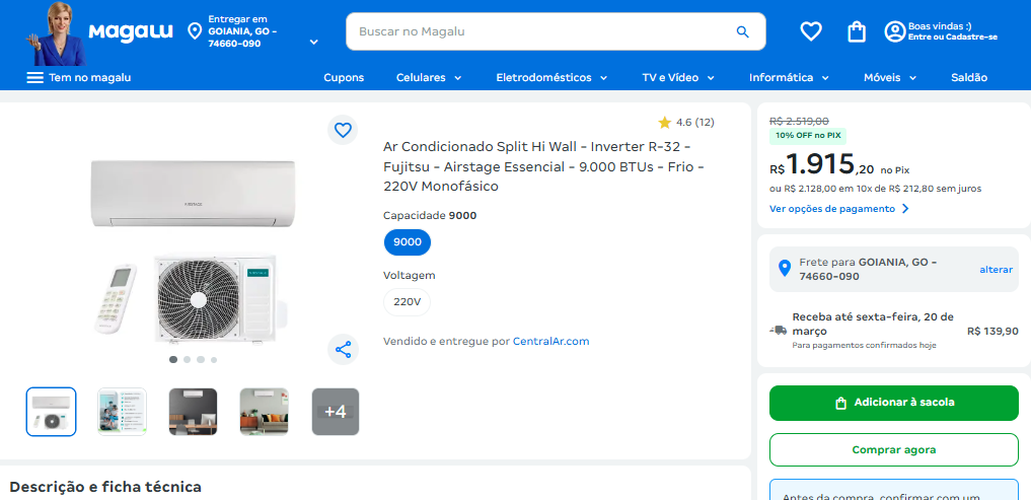This screenshot has width=1031, height=500.
Task: Click the crossed-out R$ 2.519,00 price
Action: (x=799, y=121)
